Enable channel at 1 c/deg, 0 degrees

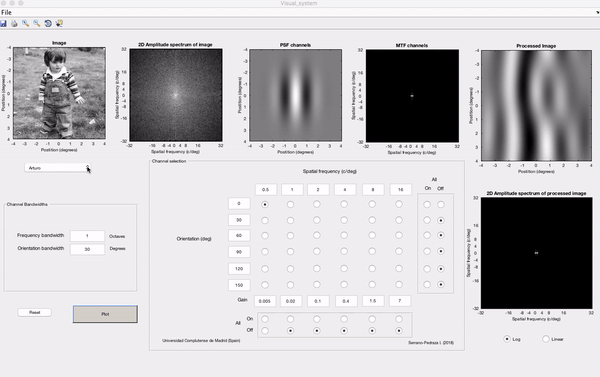tap(290, 204)
